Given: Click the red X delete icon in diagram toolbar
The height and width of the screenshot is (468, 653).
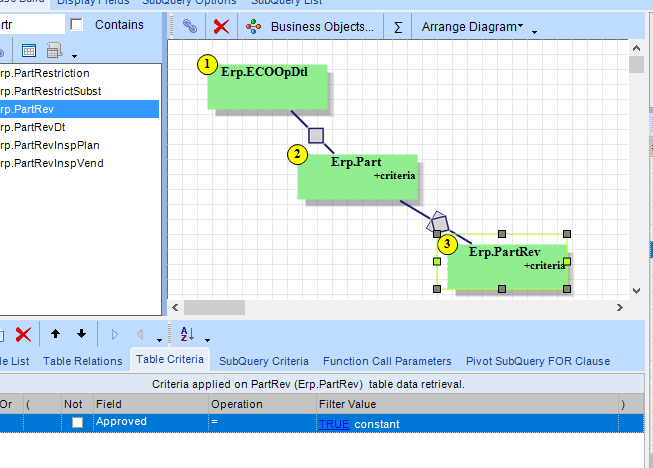Looking at the screenshot, I should pyautogui.click(x=222, y=27).
